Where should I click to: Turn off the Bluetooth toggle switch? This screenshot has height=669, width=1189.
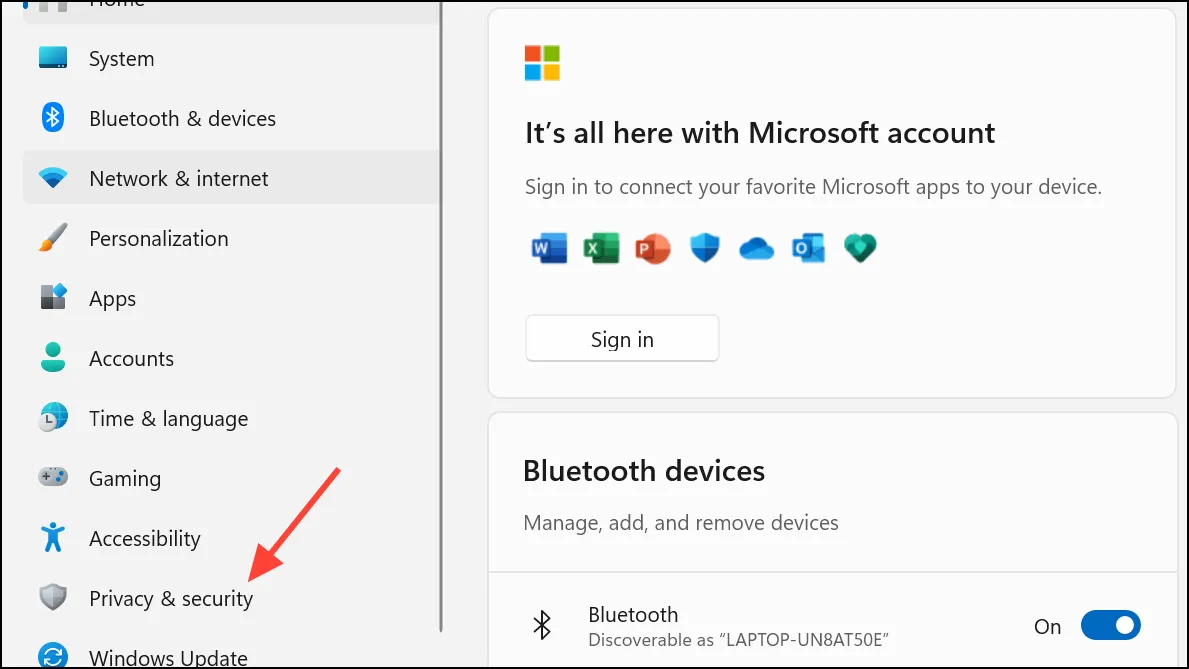pos(1110,626)
